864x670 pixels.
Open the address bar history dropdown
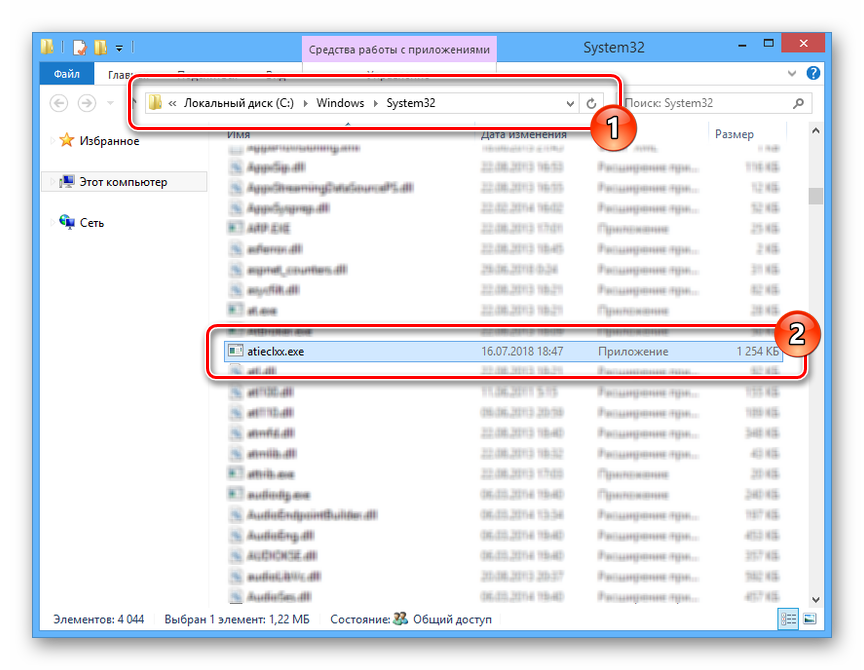[570, 103]
